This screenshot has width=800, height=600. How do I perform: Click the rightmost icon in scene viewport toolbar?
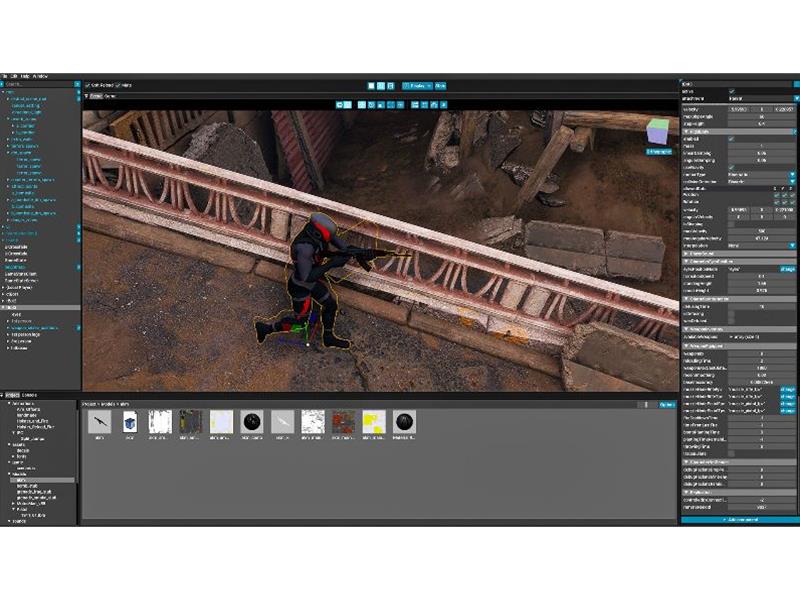click(443, 104)
